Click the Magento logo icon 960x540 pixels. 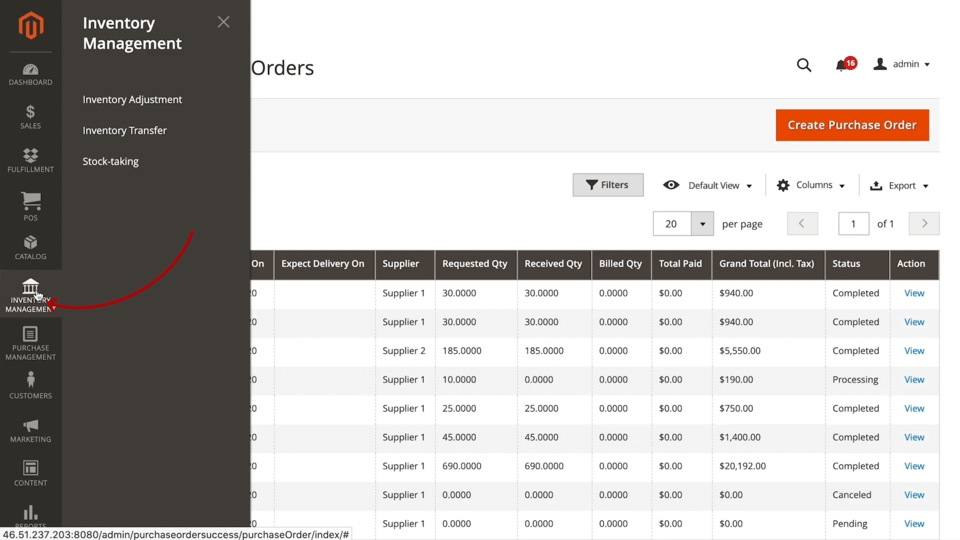pyautogui.click(x=31, y=25)
